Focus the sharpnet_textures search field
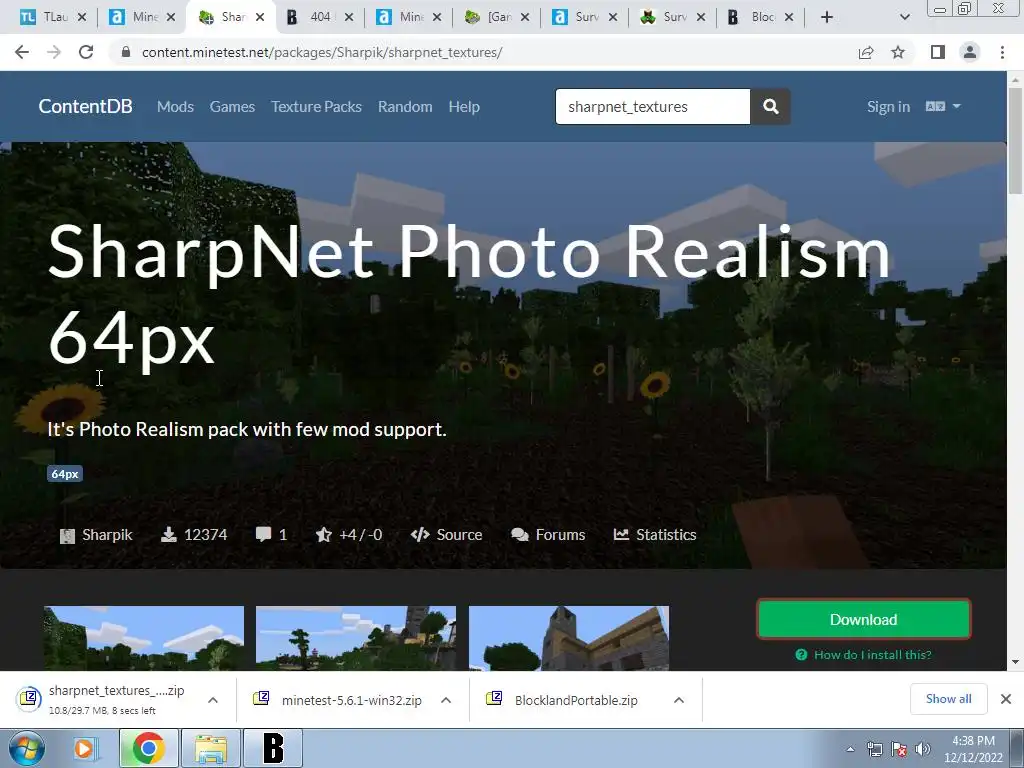 tap(652, 106)
